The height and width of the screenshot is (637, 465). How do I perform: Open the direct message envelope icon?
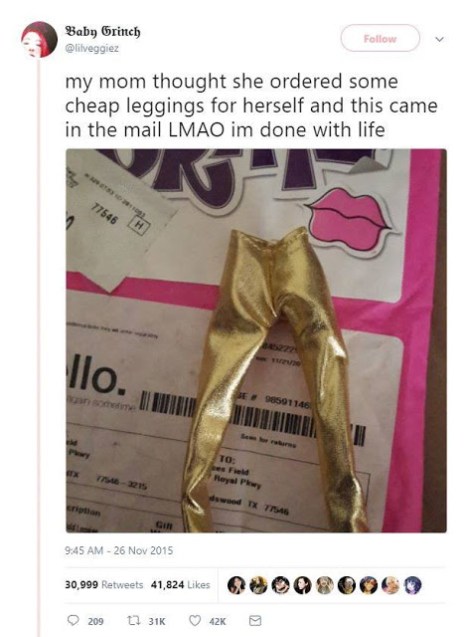point(255,620)
